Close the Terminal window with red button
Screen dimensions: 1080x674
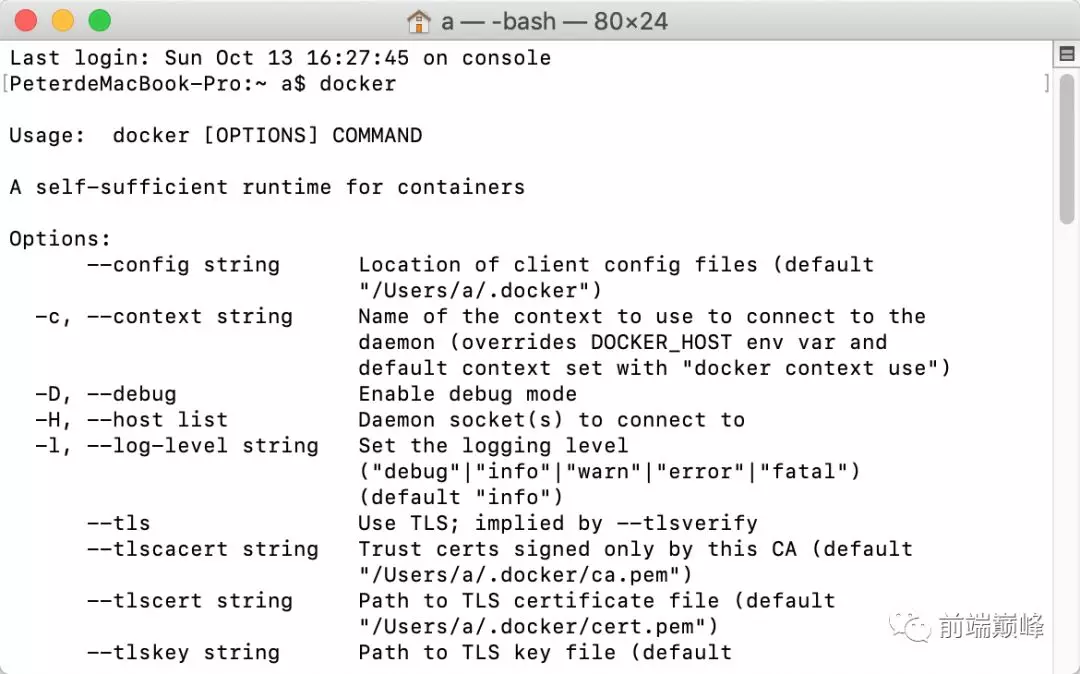click(x=26, y=20)
